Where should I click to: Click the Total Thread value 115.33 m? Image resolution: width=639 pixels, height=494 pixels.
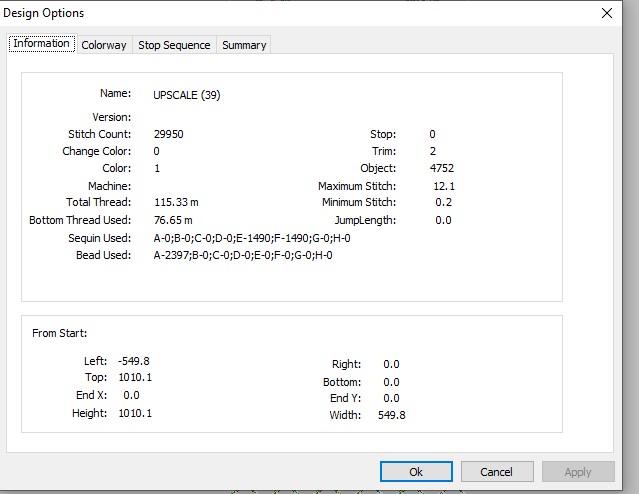click(176, 202)
